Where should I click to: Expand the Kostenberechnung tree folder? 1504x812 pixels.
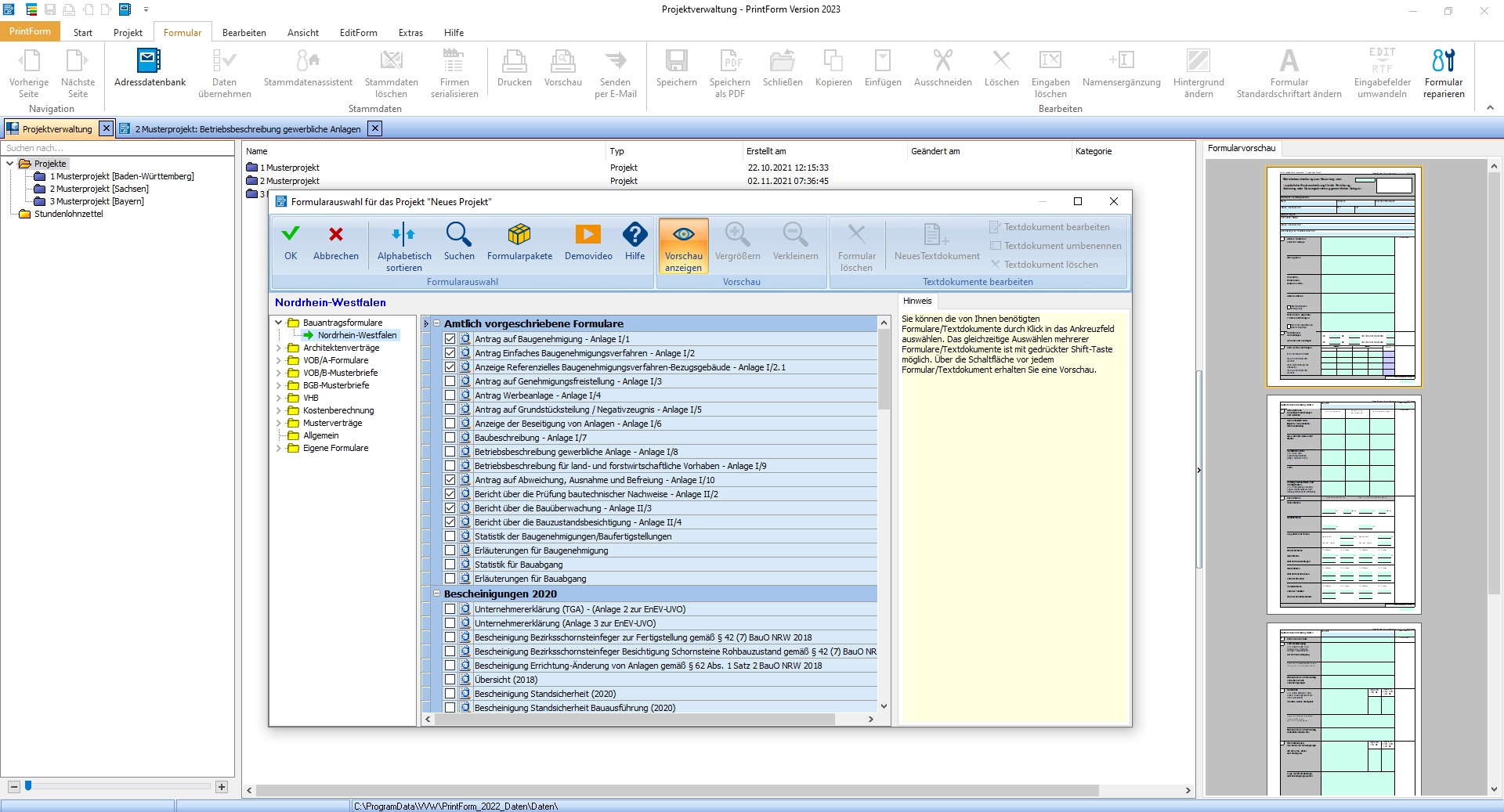tap(279, 410)
